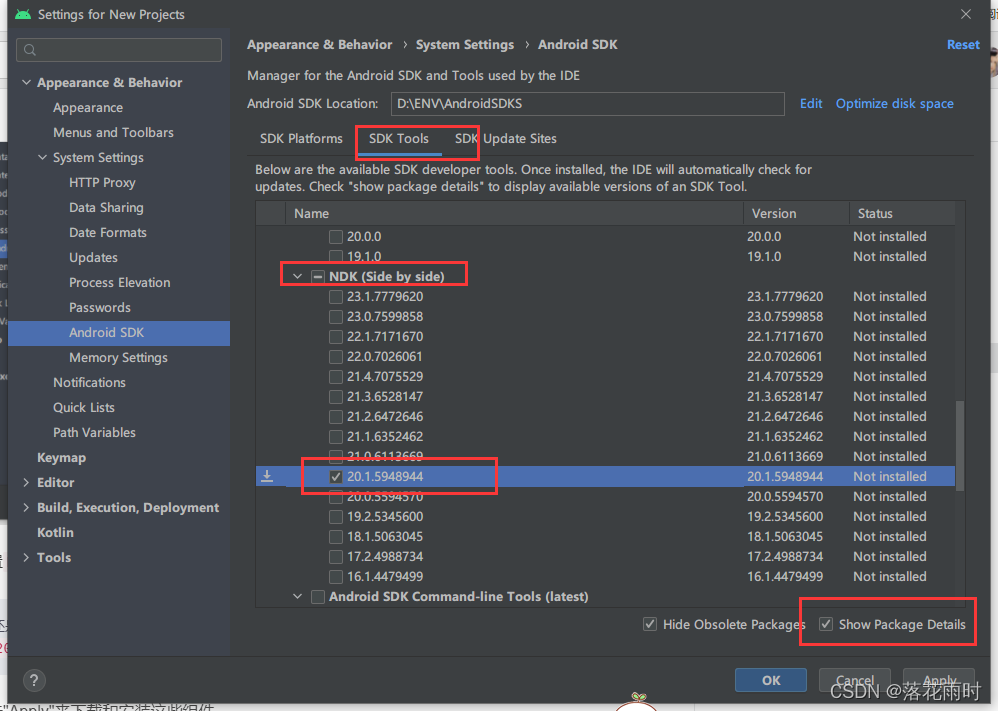Toggle Hide Obsolete Packages checkbox
The width and height of the screenshot is (998, 711).
(650, 624)
